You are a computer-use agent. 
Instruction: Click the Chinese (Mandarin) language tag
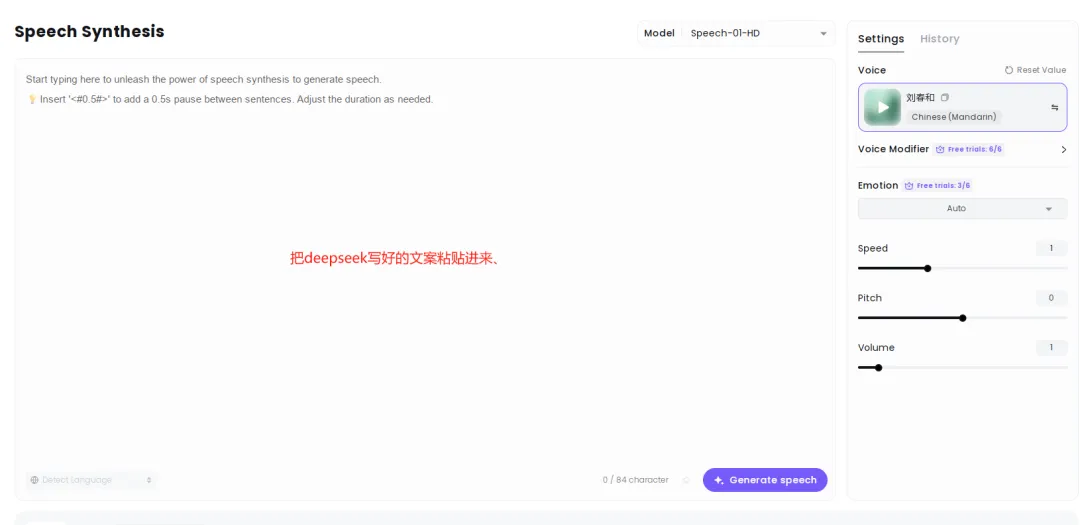point(954,117)
